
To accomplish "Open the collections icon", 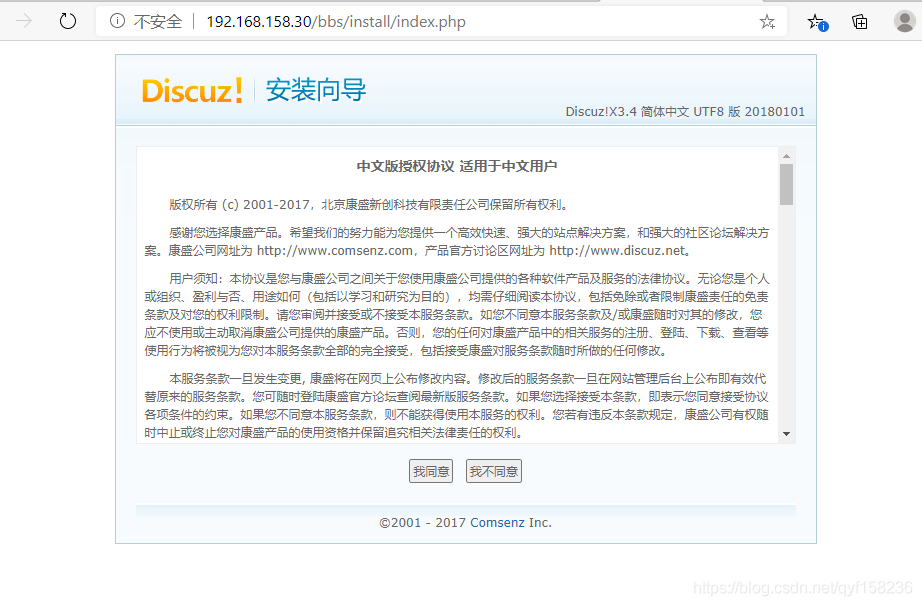I will 860,22.
